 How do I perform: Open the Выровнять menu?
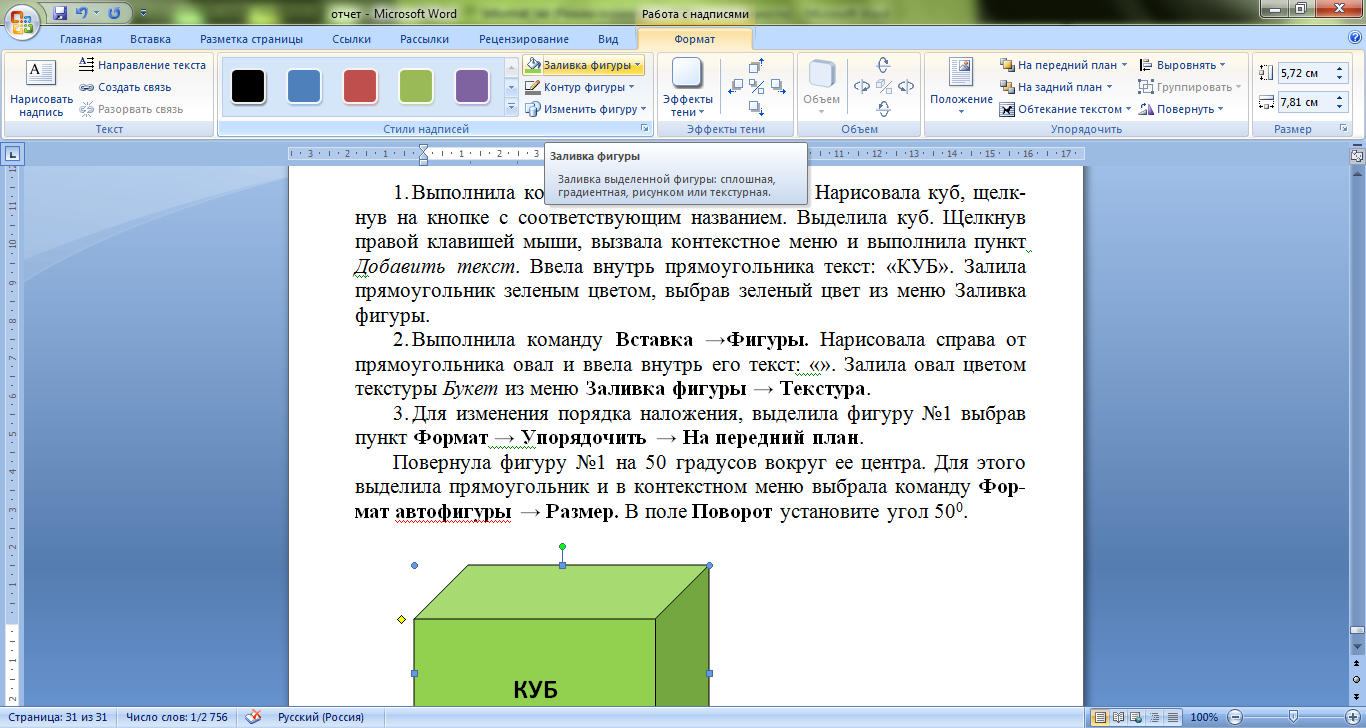1184,65
